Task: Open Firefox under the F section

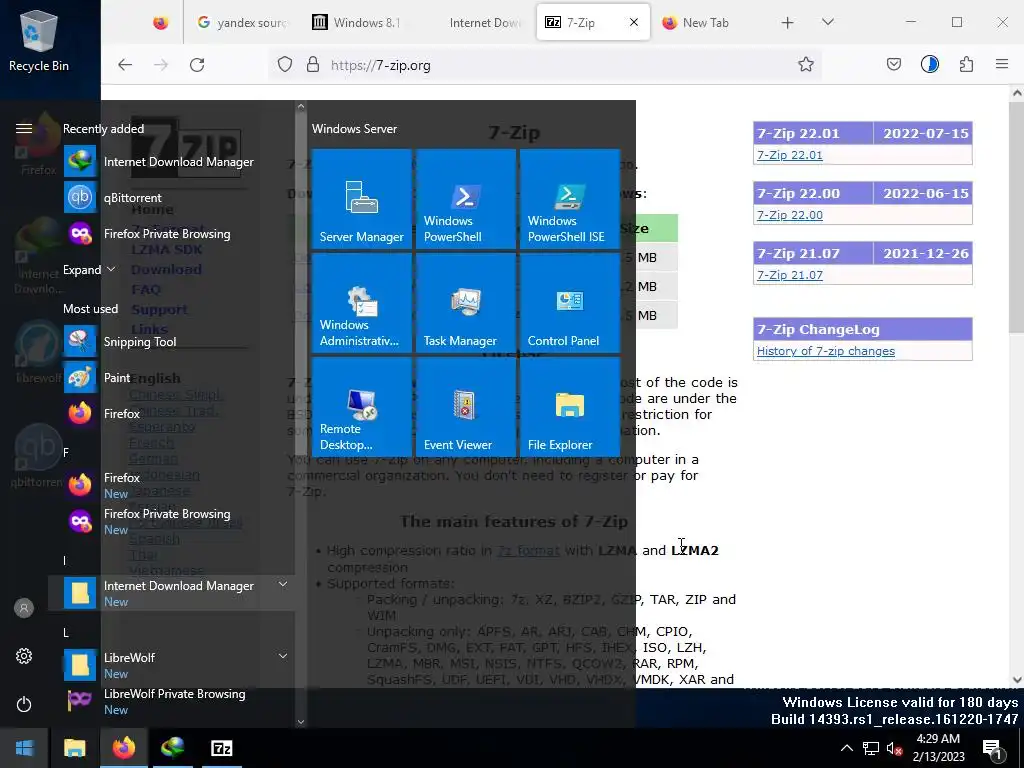Action: pyautogui.click(x=171, y=485)
